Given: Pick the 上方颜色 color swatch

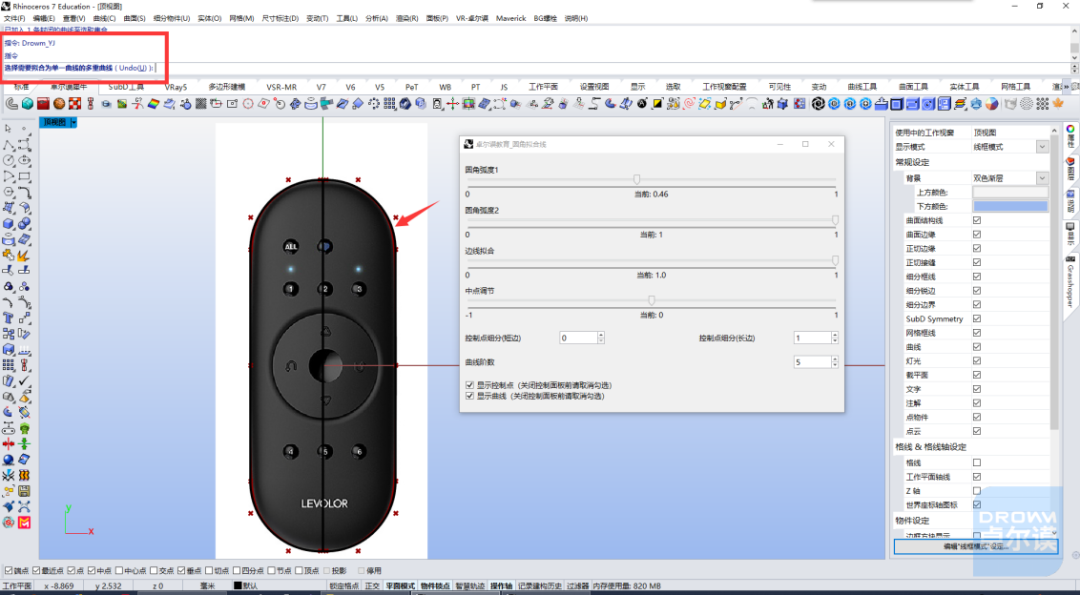Looking at the screenshot, I should [1010, 193].
